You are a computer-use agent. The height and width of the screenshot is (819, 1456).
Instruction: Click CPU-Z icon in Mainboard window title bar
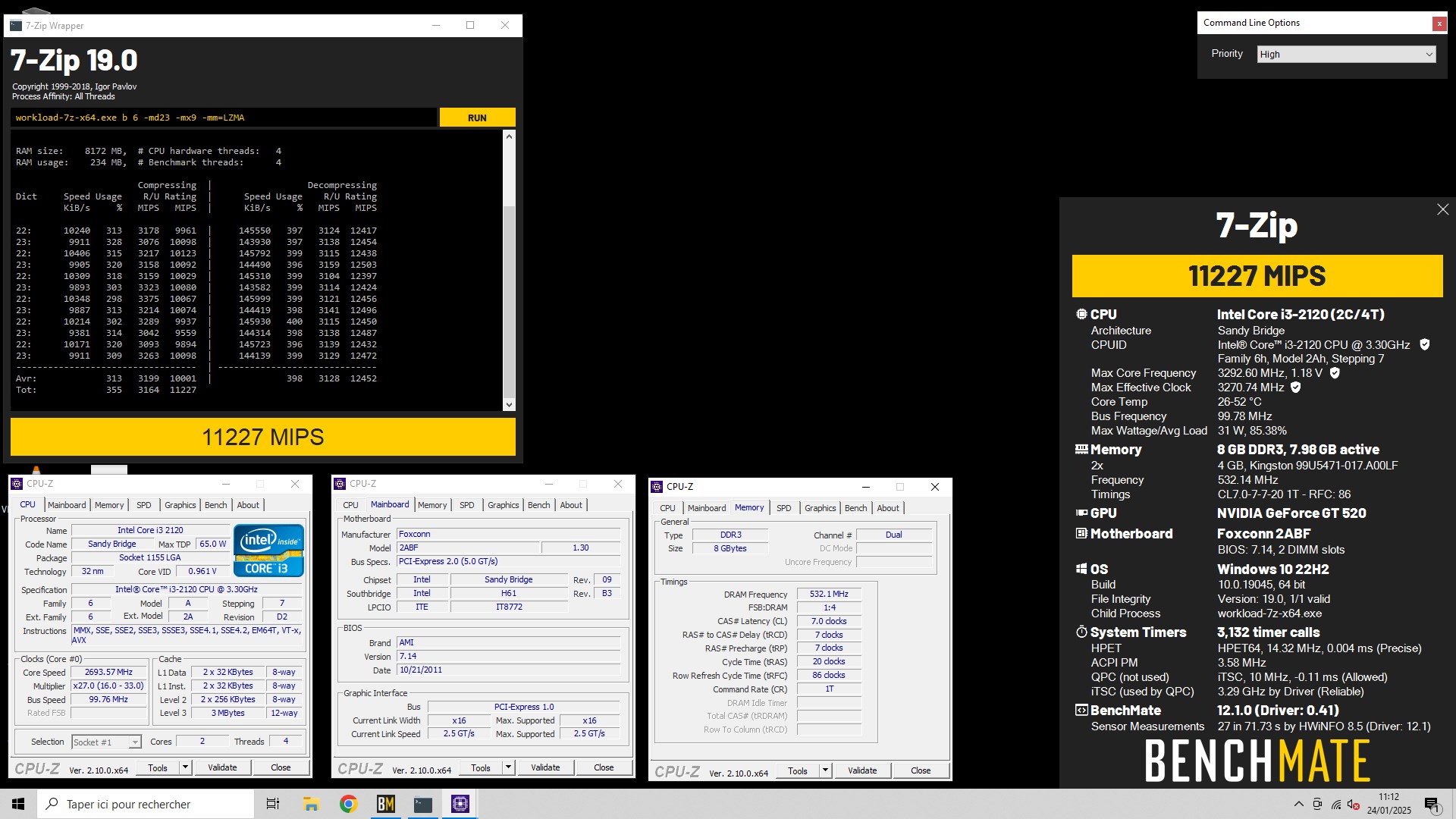[340, 484]
